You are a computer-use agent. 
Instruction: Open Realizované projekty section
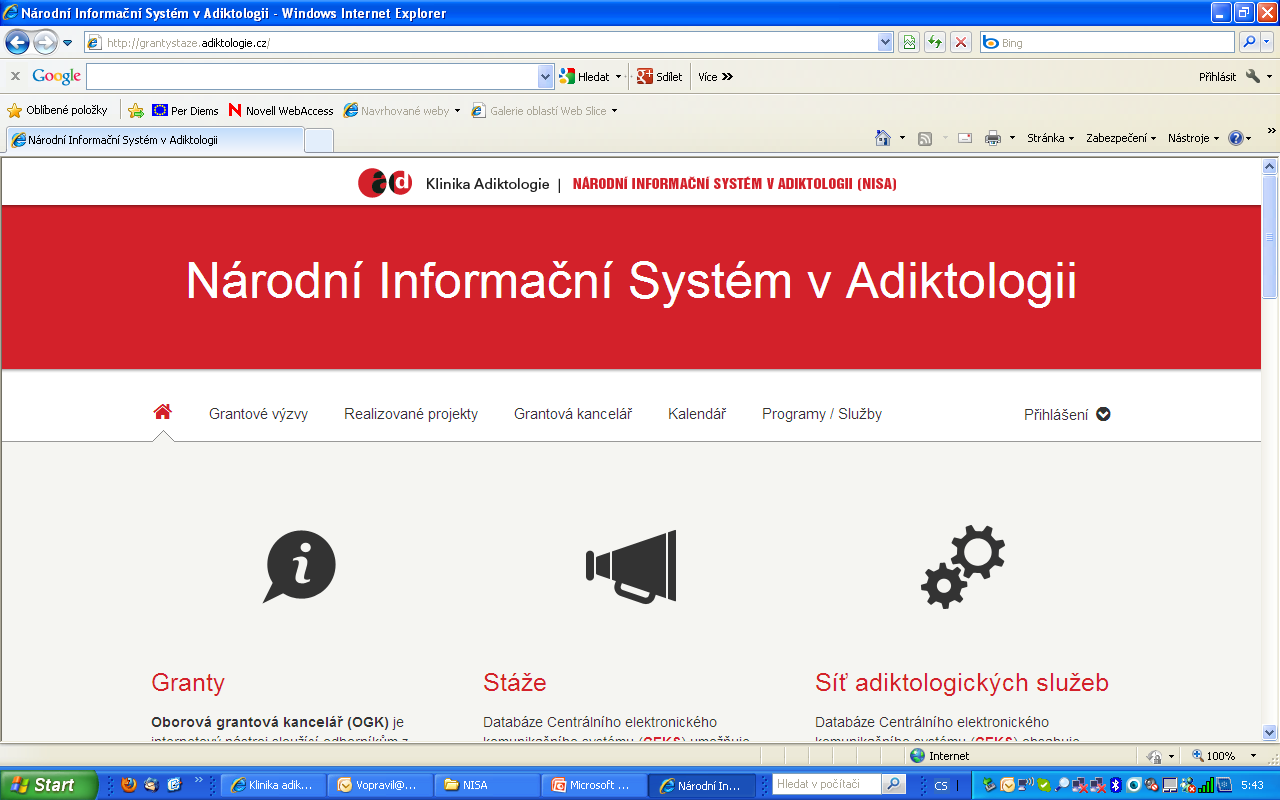pyautogui.click(x=411, y=414)
